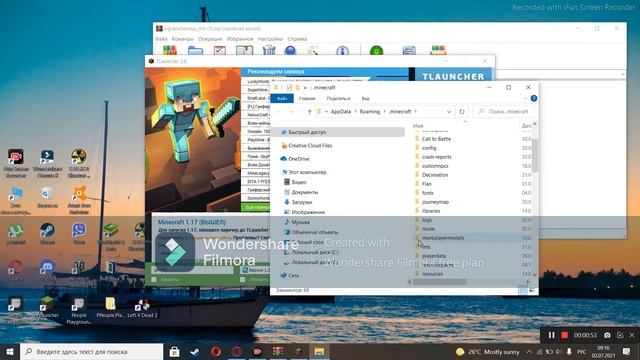
Task: Click the green VirusScan icon in WinRAR
Action: tap(376, 50)
